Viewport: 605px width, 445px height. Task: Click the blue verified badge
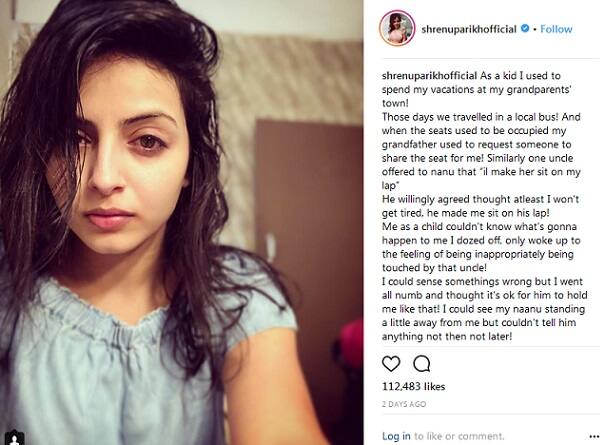[x=525, y=28]
